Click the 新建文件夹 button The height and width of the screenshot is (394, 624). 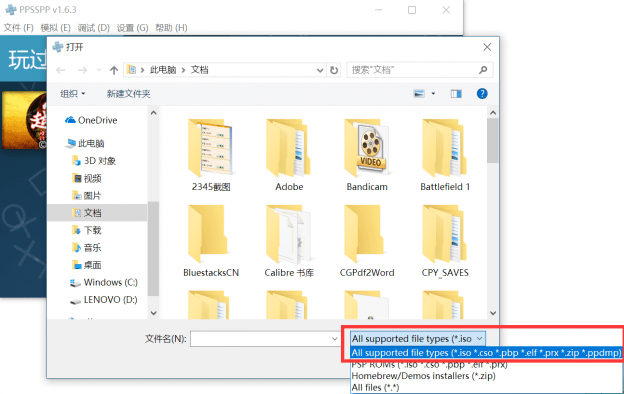[x=129, y=94]
